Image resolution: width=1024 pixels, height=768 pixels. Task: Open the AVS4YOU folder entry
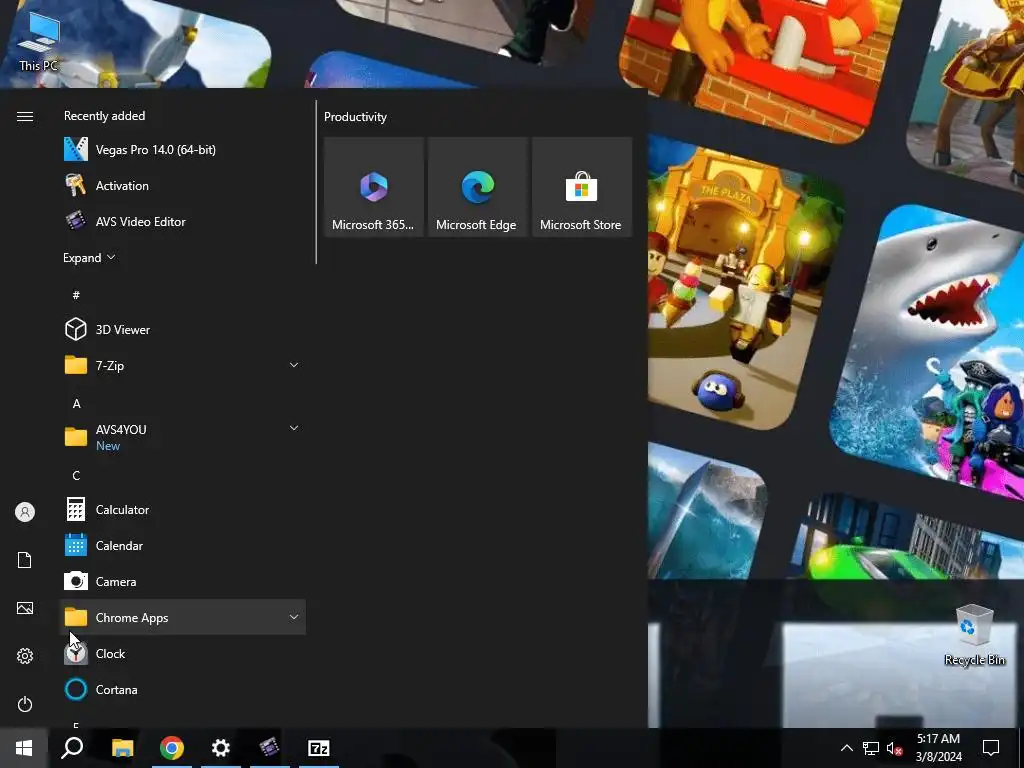182,437
